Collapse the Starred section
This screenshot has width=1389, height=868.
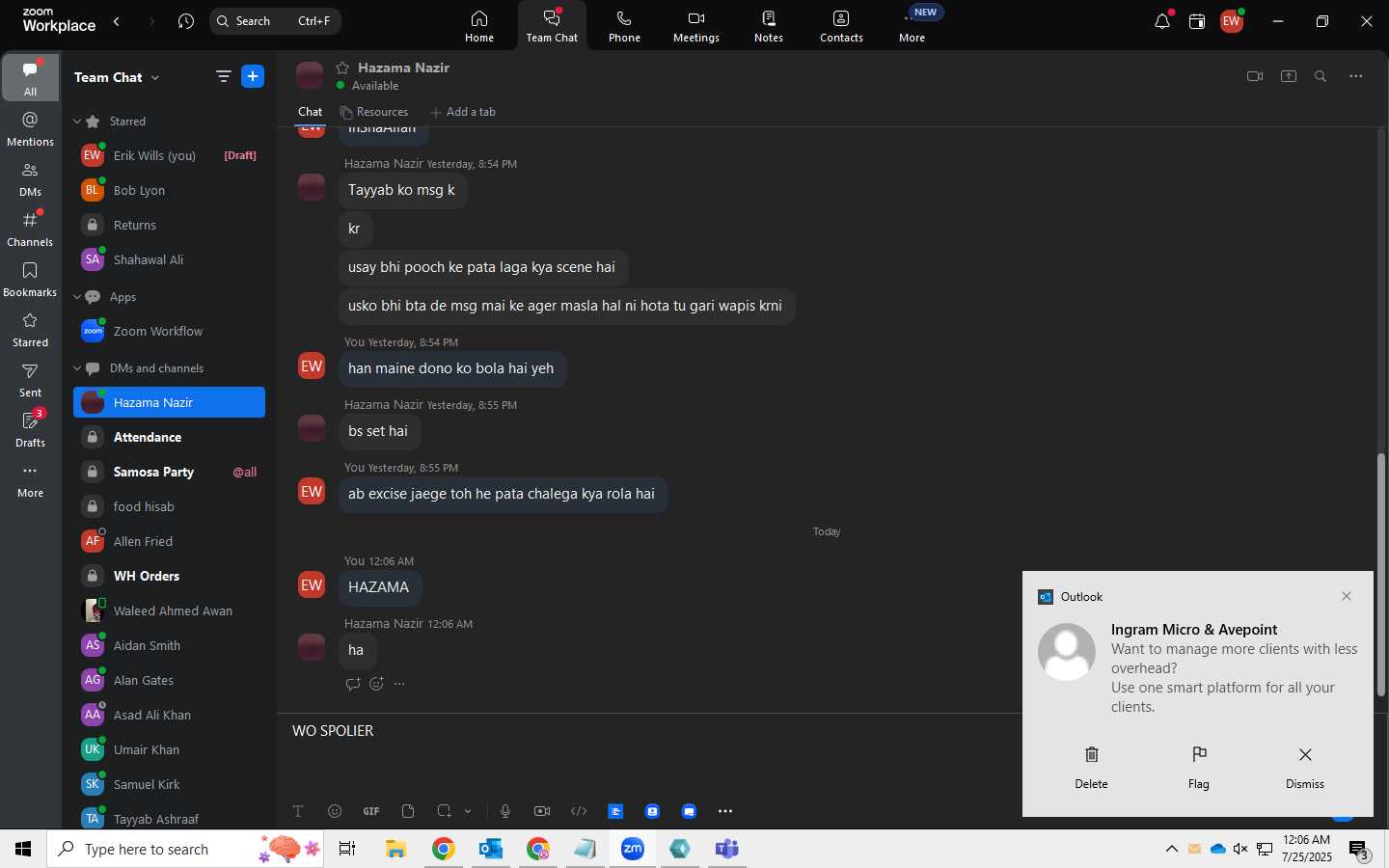point(77,122)
